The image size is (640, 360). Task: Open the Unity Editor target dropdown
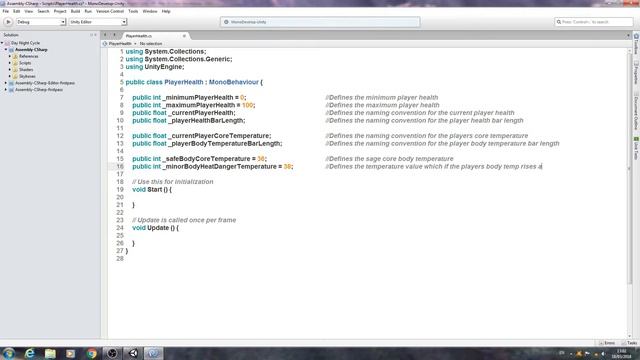tap(98, 22)
